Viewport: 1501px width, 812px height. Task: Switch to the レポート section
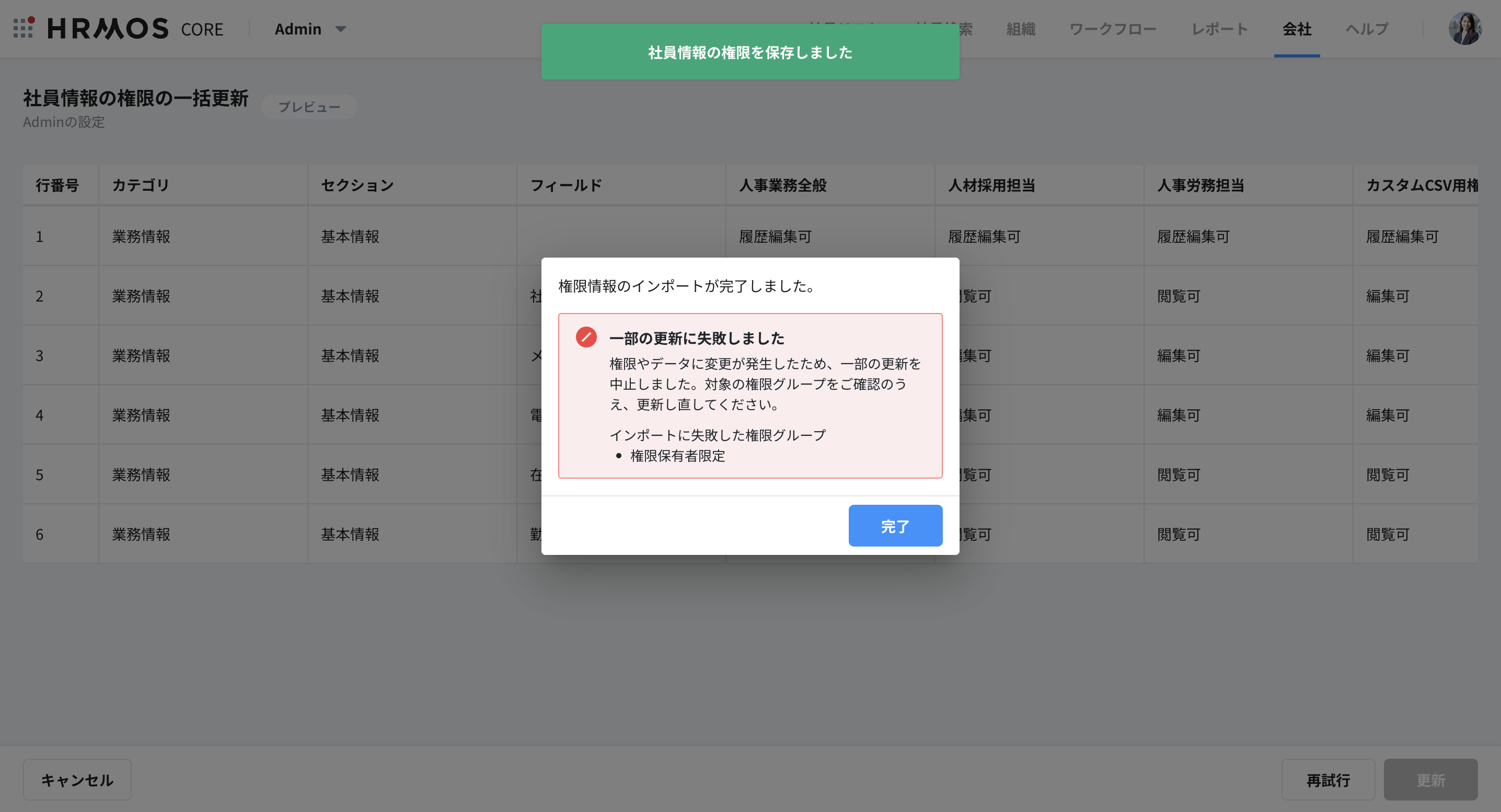pos(1219,29)
